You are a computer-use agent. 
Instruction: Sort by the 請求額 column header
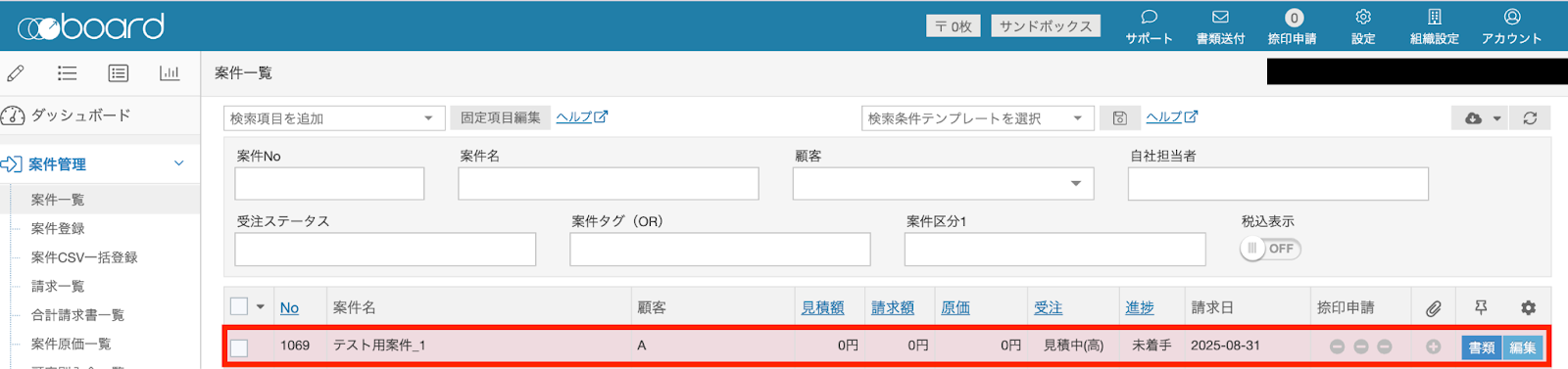point(893,307)
